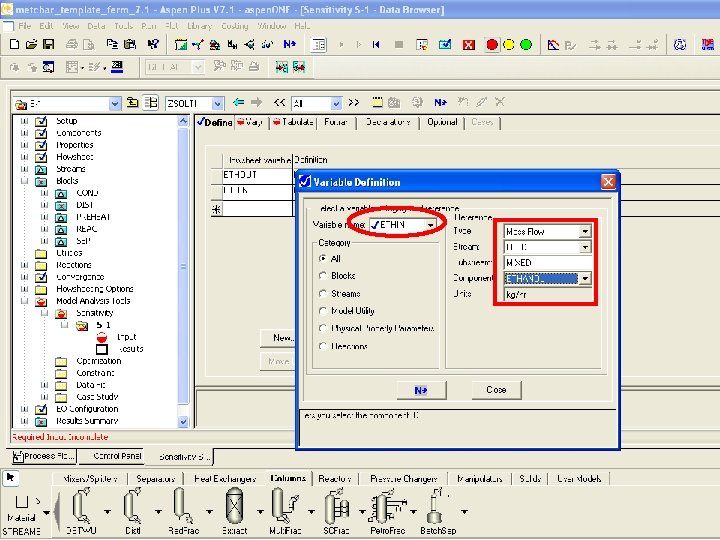Click the << previous form button
This screenshot has width=720, height=540.
(x=279, y=102)
